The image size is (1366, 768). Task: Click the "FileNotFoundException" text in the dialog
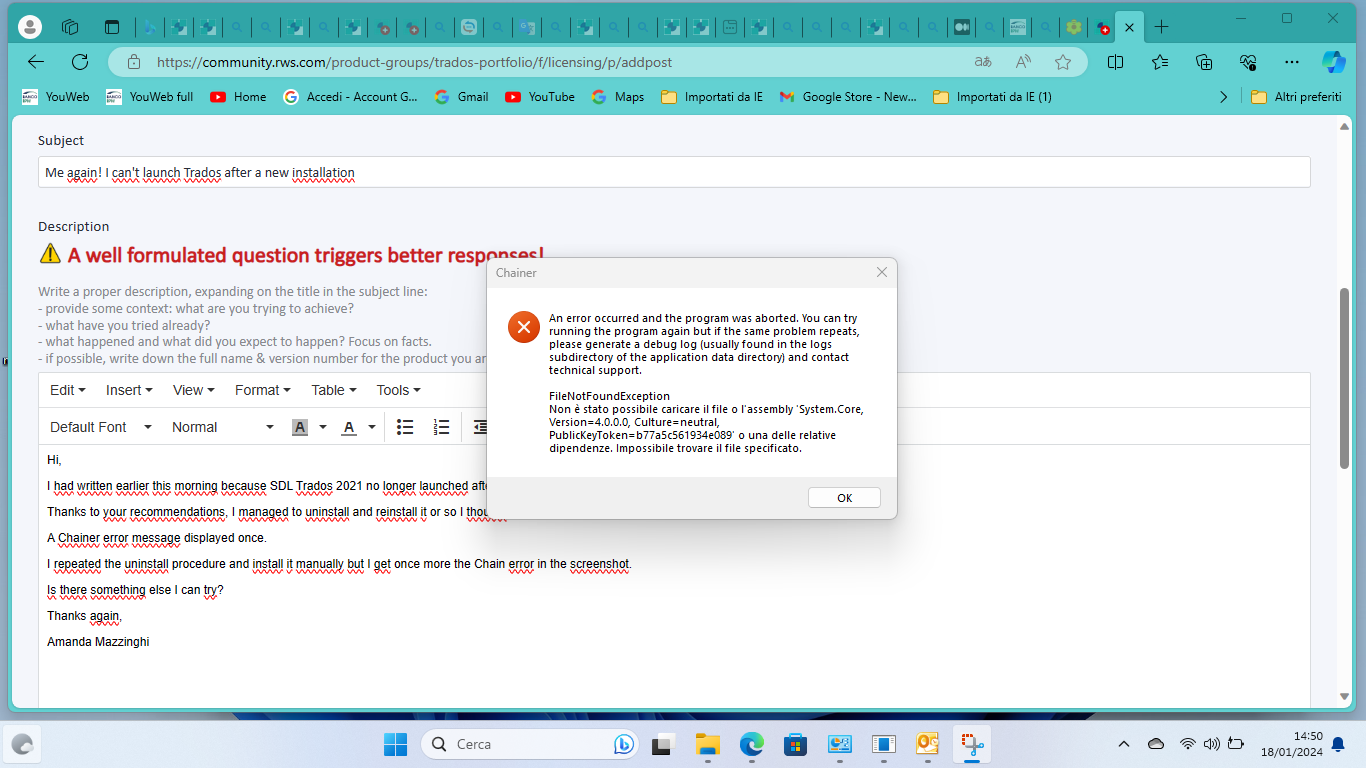(609, 396)
